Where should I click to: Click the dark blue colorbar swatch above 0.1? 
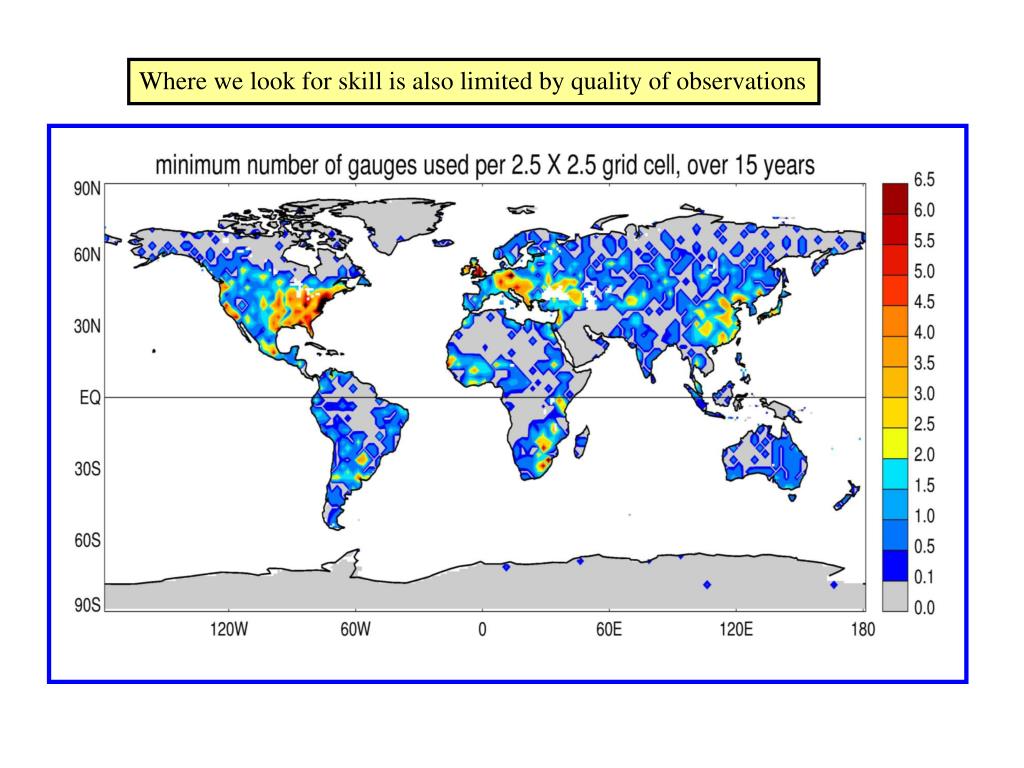point(895,566)
